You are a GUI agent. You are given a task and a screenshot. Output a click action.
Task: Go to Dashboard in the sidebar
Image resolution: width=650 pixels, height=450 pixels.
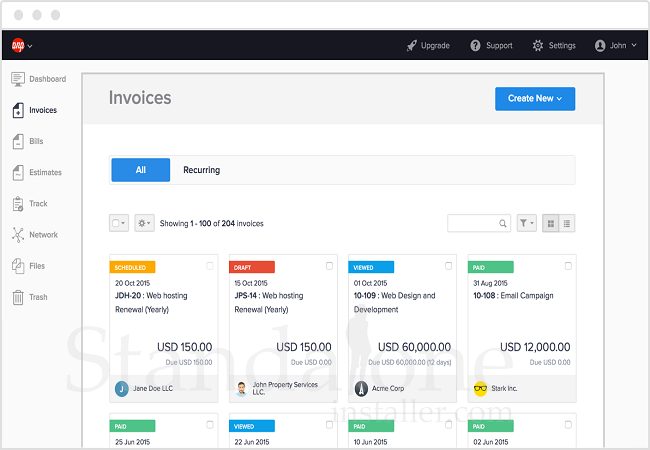point(48,79)
